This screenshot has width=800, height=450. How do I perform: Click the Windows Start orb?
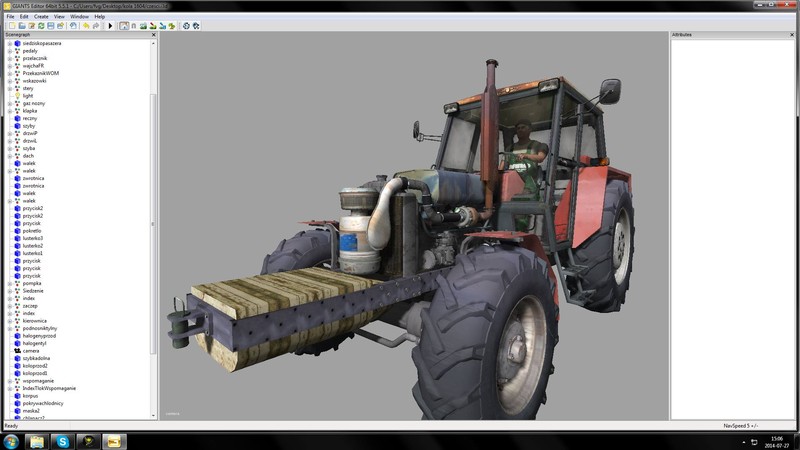[11, 441]
